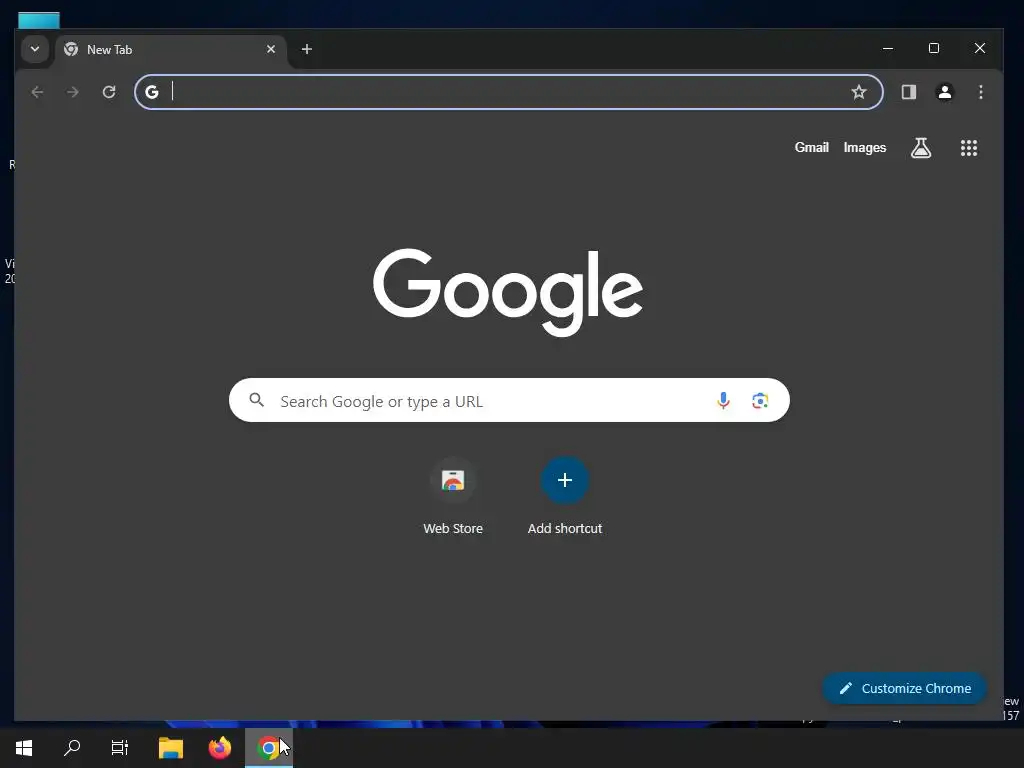Image resolution: width=1024 pixels, height=768 pixels.
Task: Open the side panel
Action: pos(908,92)
